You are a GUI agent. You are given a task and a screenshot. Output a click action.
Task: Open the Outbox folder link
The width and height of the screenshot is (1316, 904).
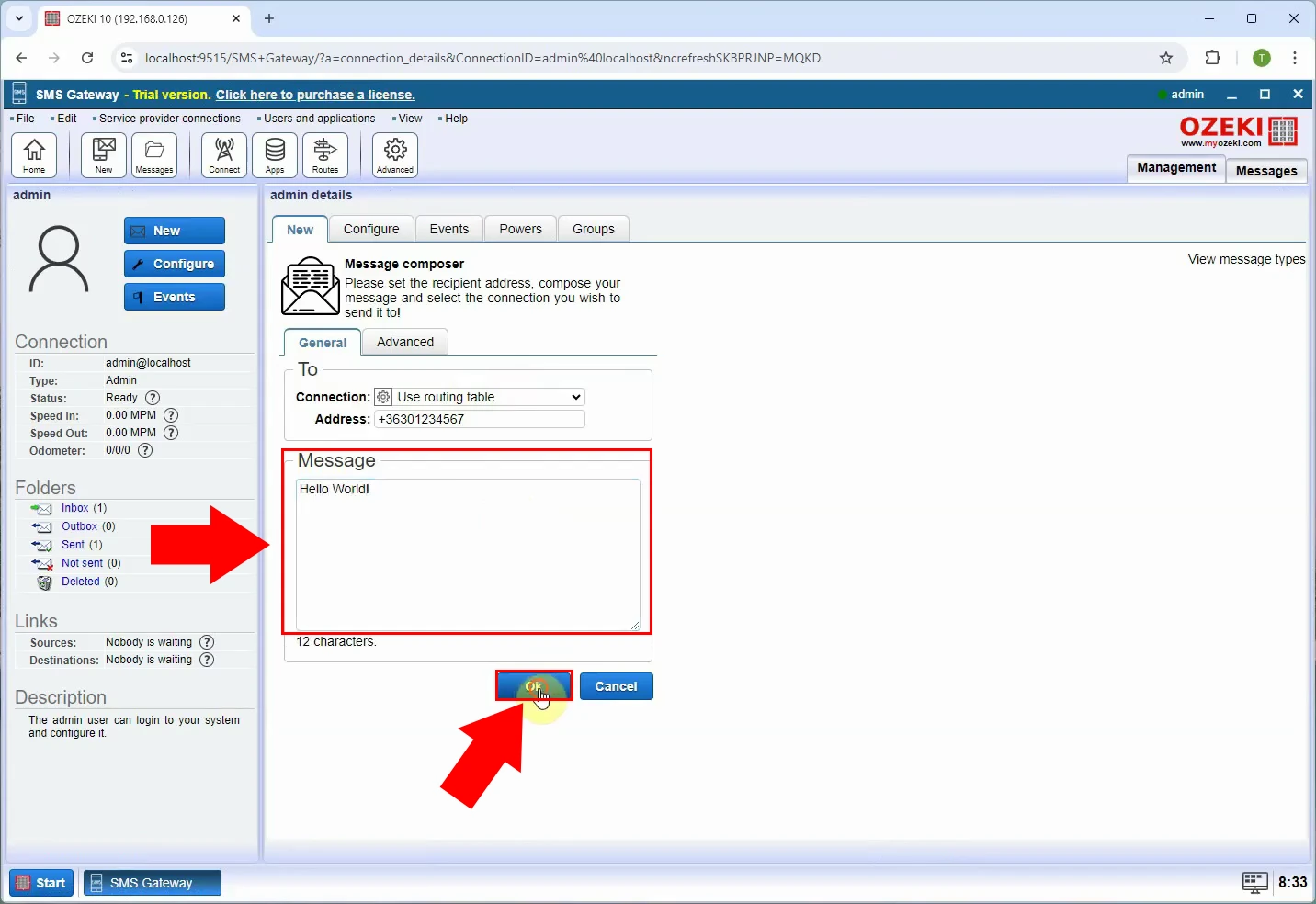(80, 526)
